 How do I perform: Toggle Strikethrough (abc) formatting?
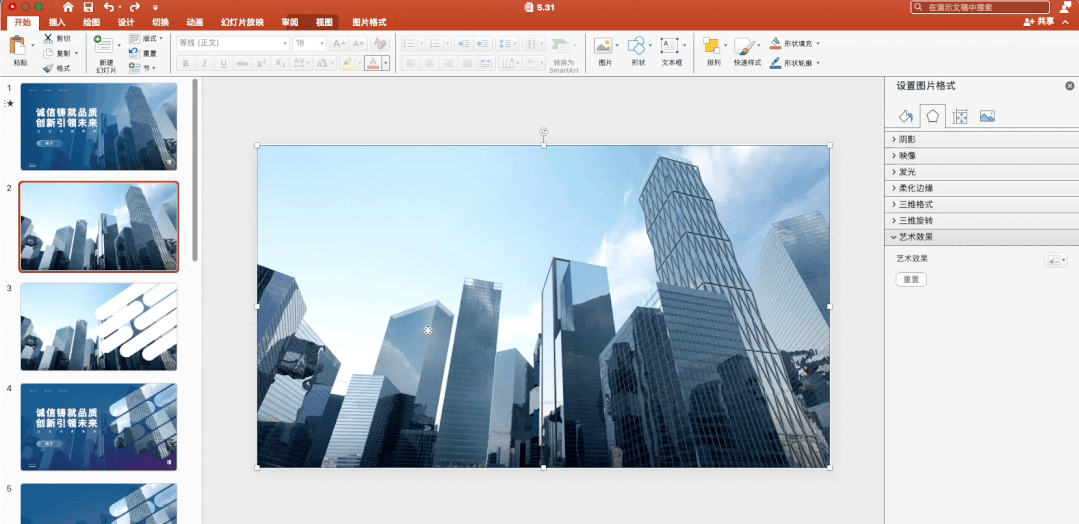242,63
